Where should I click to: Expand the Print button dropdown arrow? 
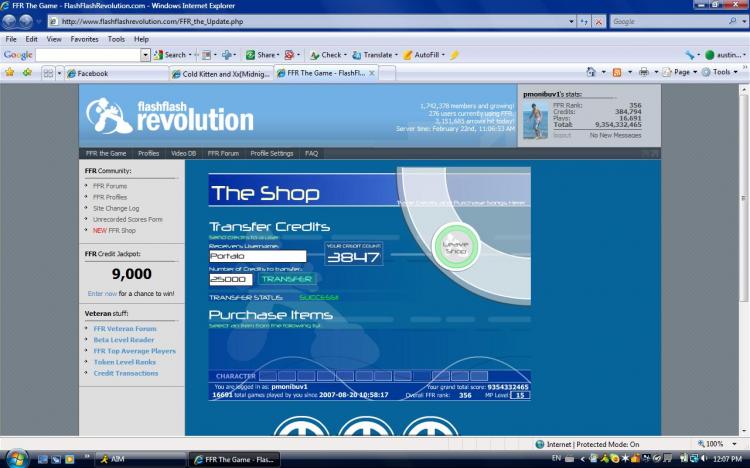pyautogui.click(x=656, y=72)
